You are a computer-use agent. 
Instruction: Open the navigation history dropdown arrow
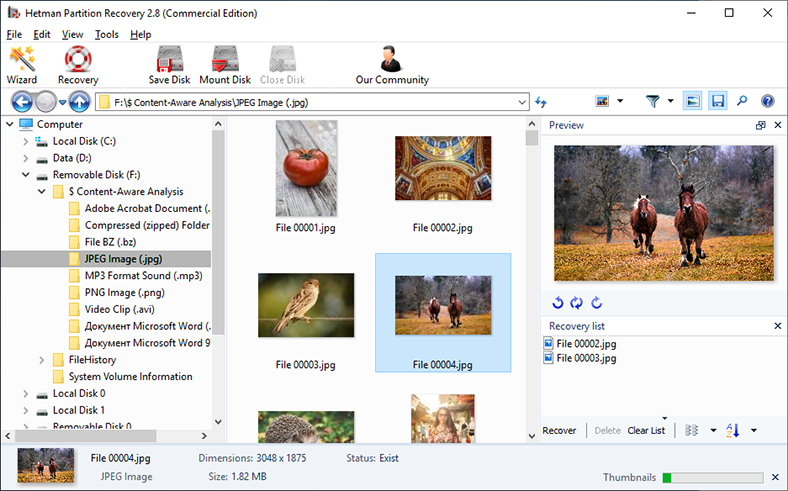[62, 103]
